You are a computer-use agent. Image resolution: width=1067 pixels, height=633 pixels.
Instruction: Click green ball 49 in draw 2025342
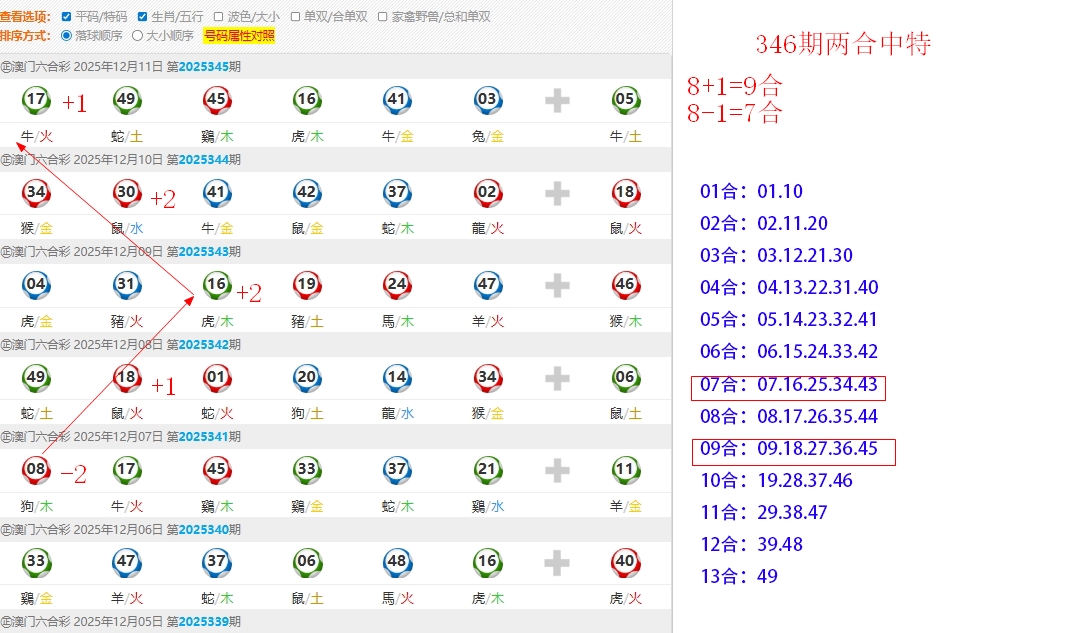tap(36, 377)
